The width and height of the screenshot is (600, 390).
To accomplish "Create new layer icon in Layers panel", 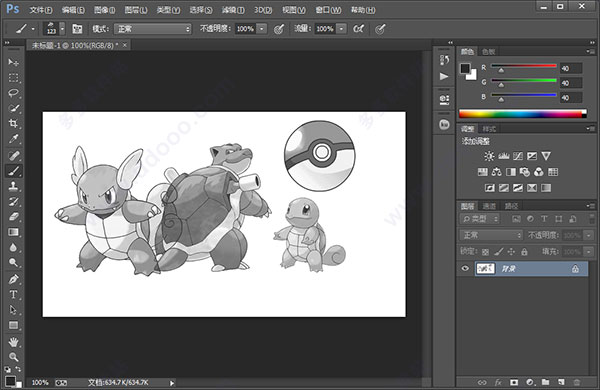I will coord(561,382).
